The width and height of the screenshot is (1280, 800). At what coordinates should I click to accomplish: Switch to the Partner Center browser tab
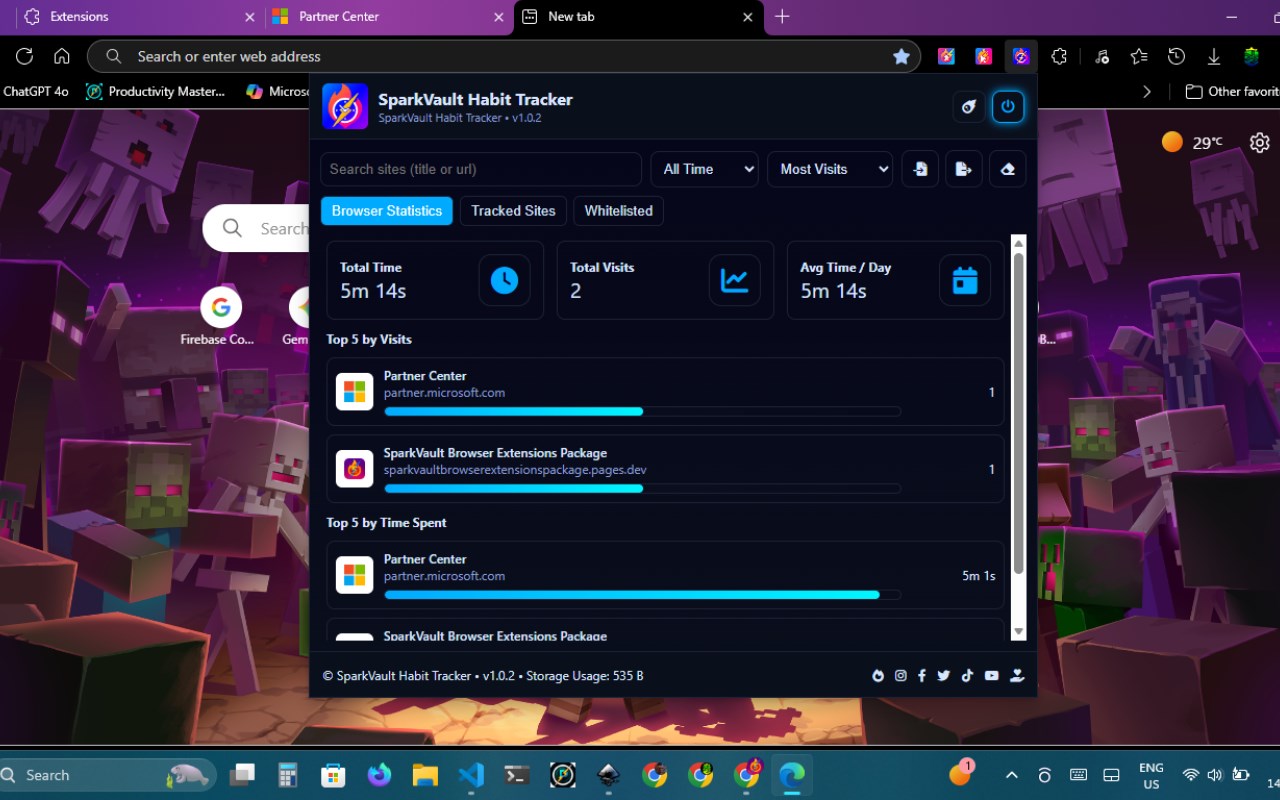[x=390, y=17]
